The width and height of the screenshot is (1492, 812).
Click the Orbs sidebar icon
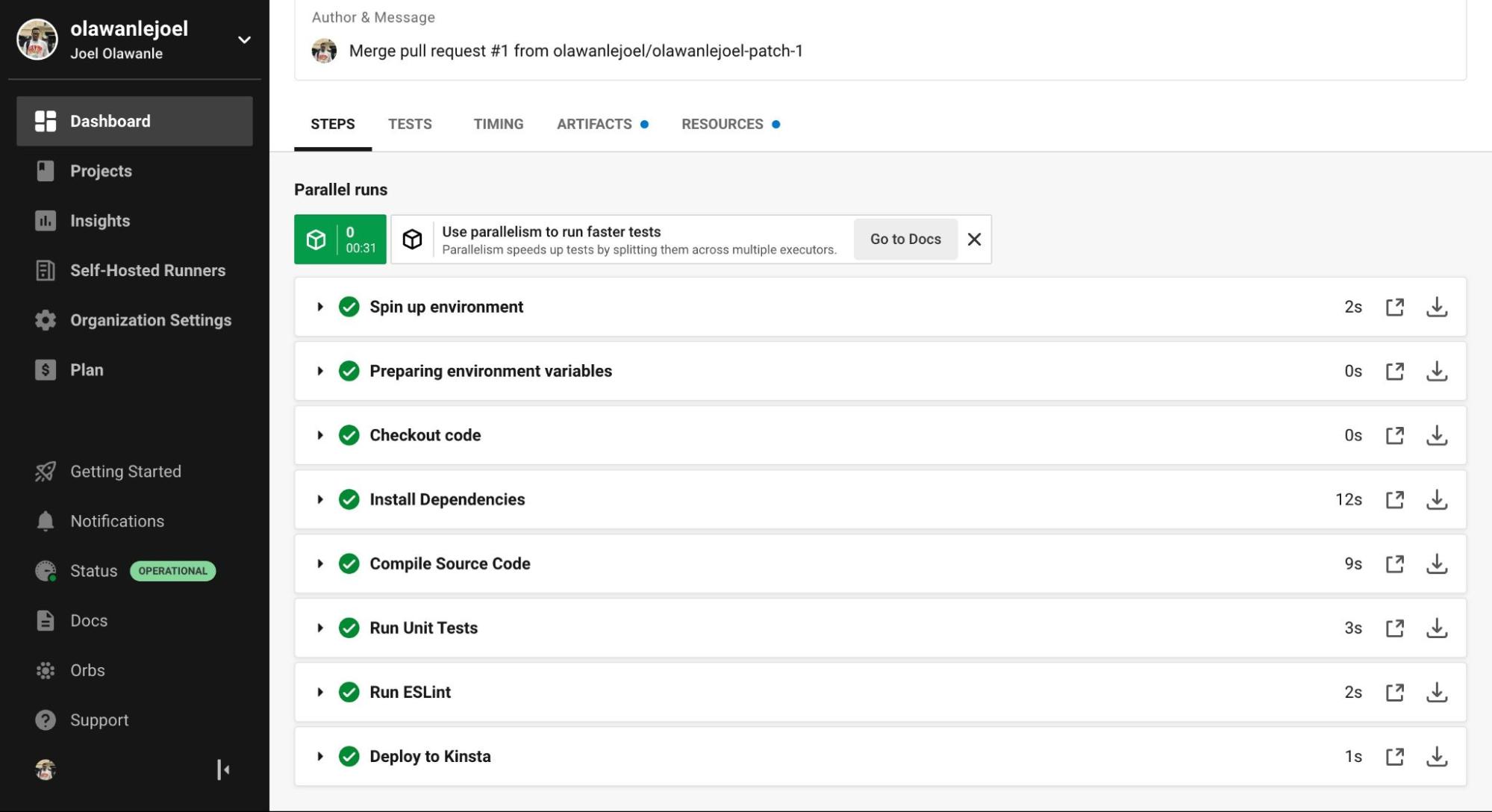coord(46,670)
